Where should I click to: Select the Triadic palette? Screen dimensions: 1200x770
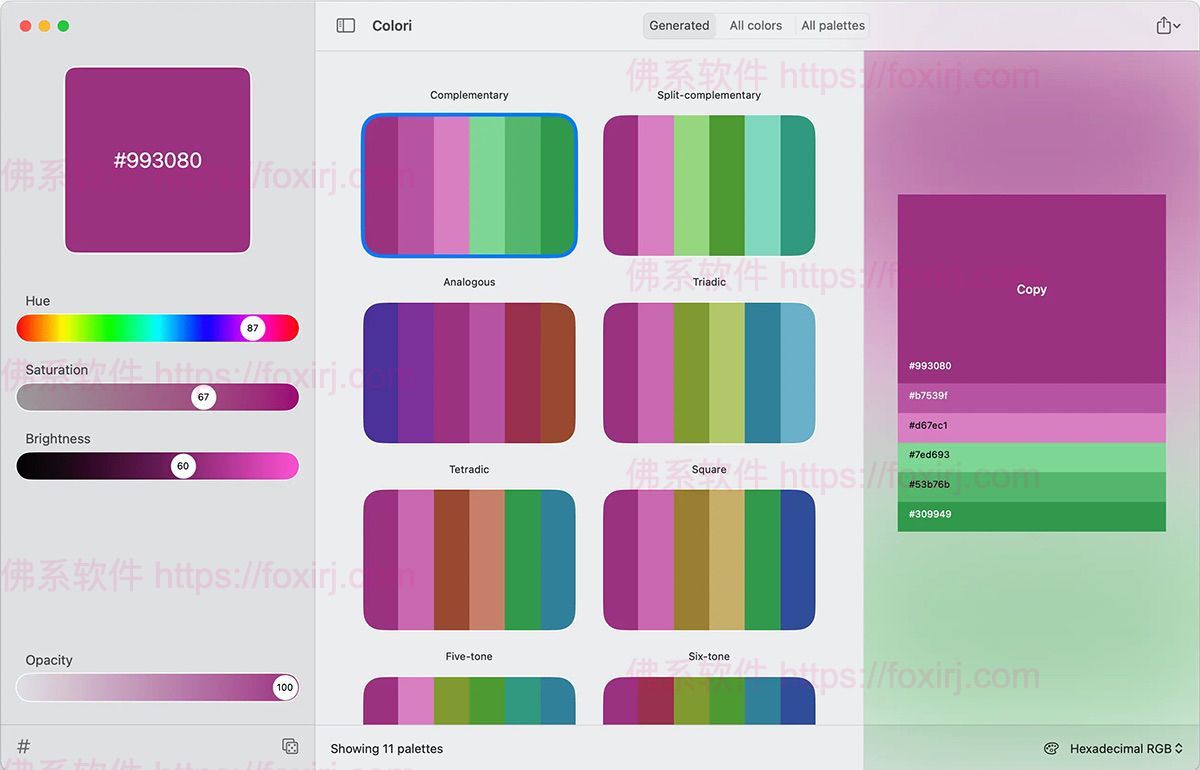[709, 372]
